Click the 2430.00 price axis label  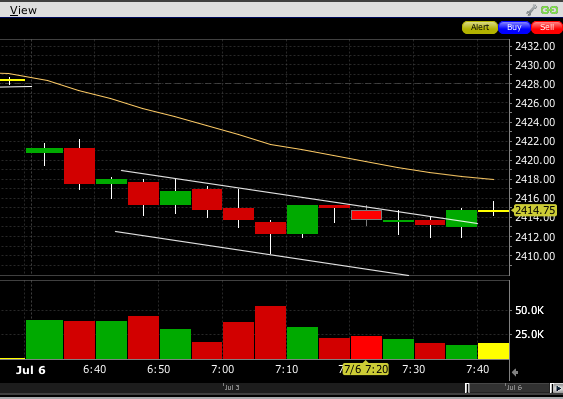click(535, 65)
